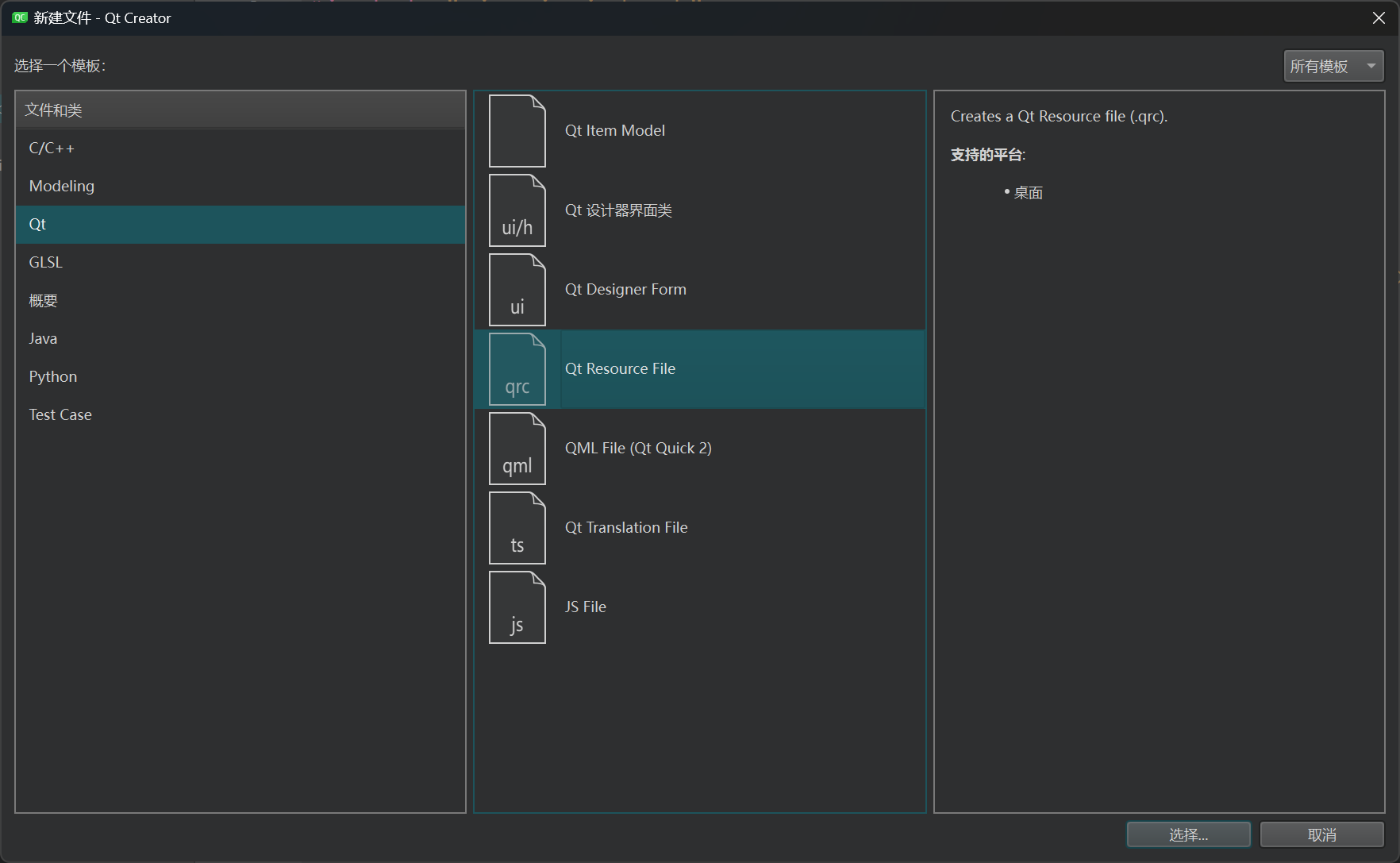Click the ui/h file icon

pyautogui.click(x=517, y=210)
